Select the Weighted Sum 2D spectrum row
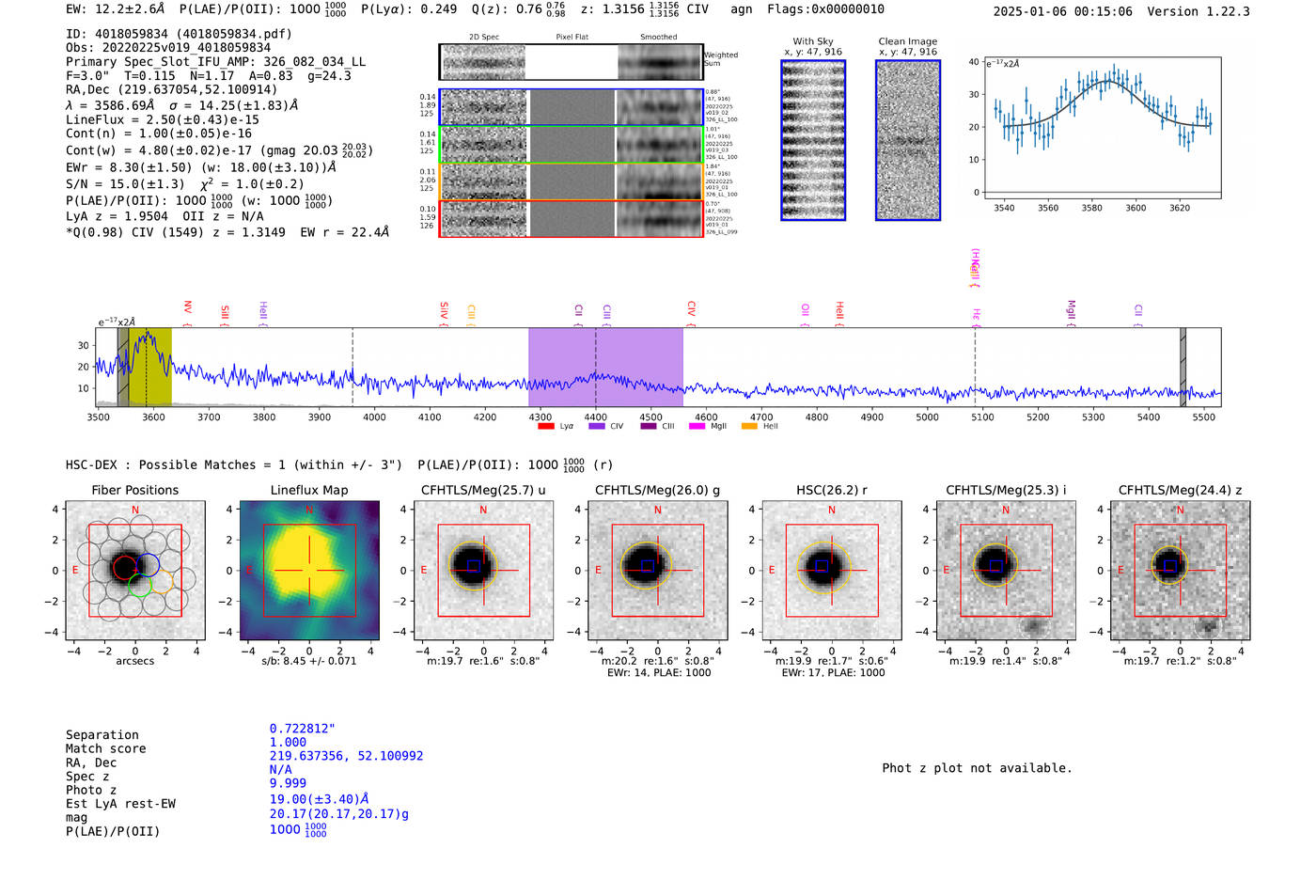 pos(572,62)
